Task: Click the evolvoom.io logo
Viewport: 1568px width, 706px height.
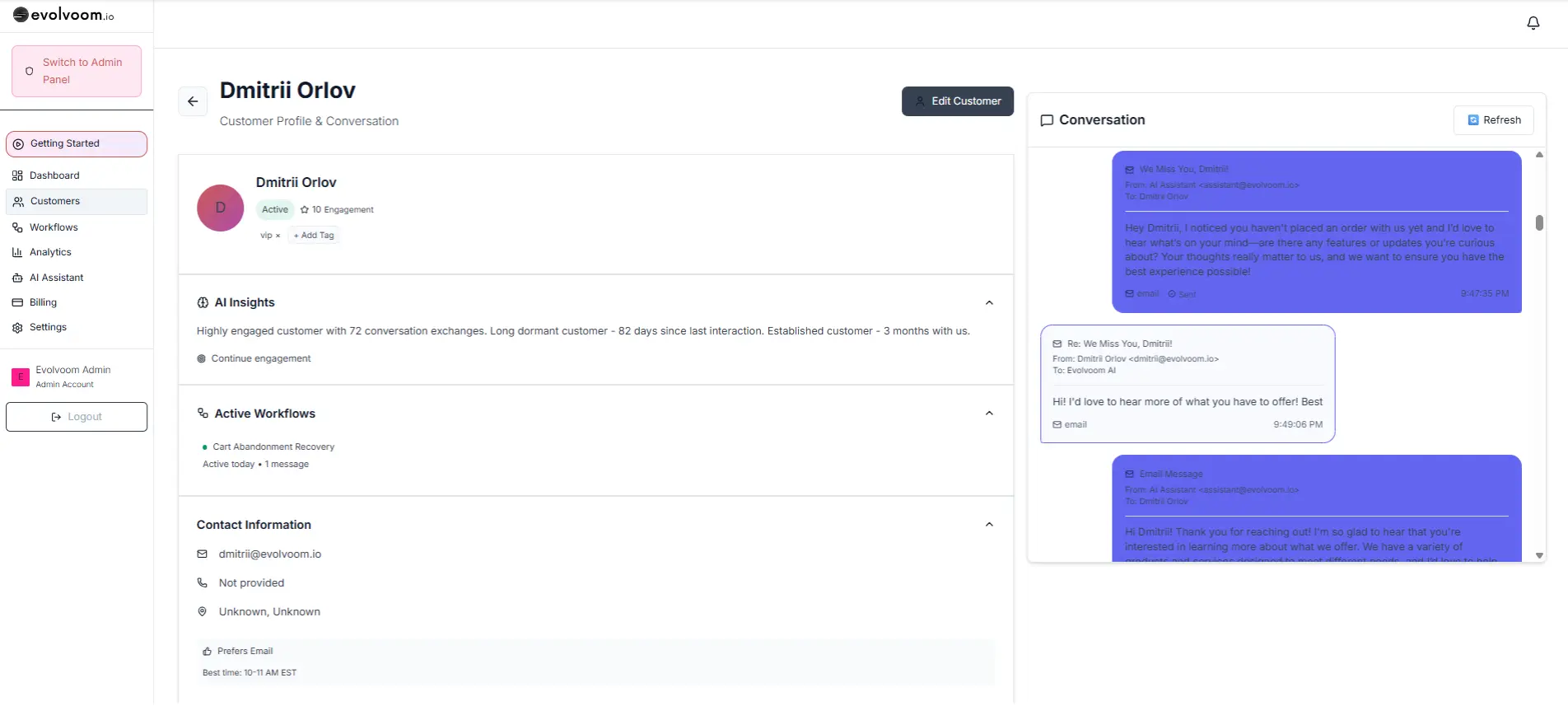Action: (63, 15)
